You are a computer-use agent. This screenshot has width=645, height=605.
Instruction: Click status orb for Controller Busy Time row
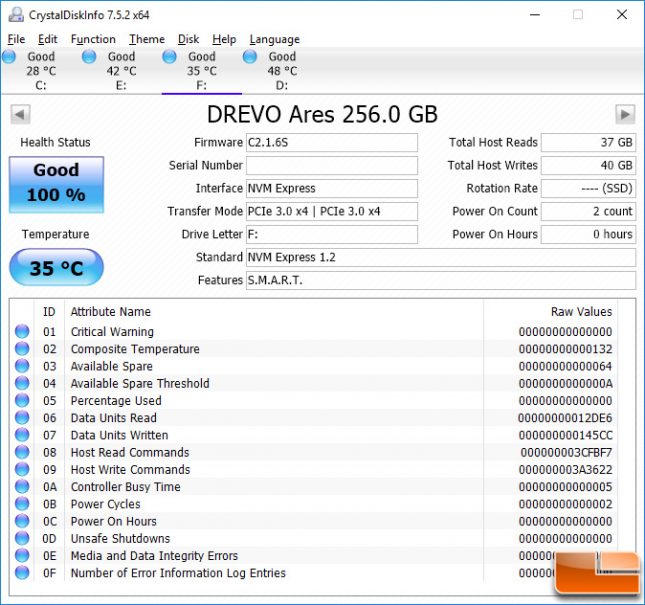[22, 487]
